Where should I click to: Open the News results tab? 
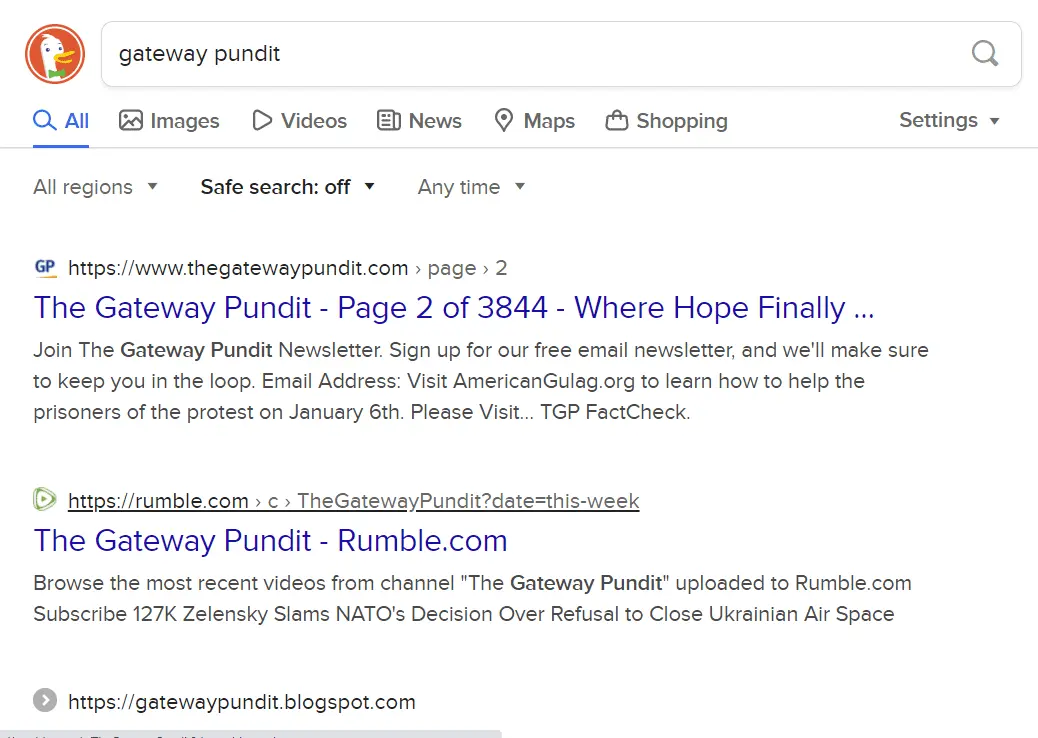(419, 121)
